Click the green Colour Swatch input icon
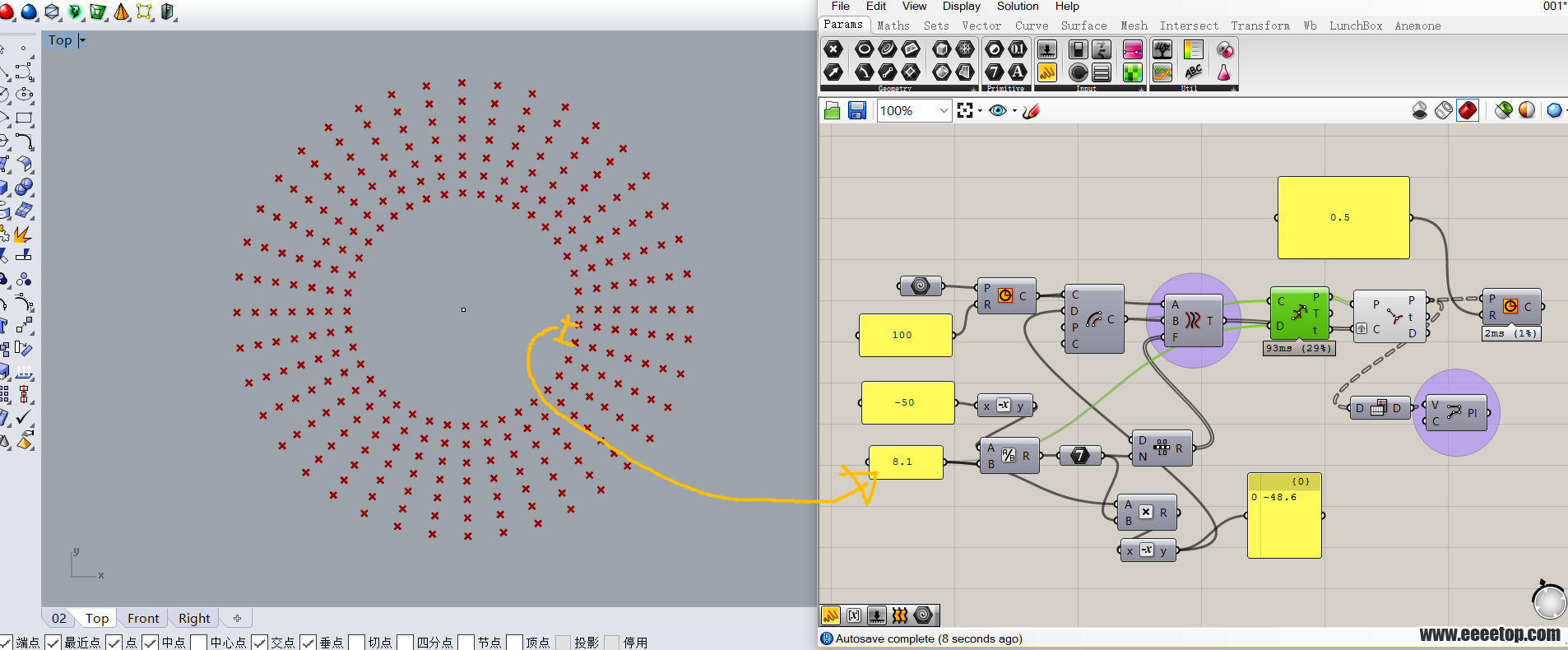 point(1133,72)
